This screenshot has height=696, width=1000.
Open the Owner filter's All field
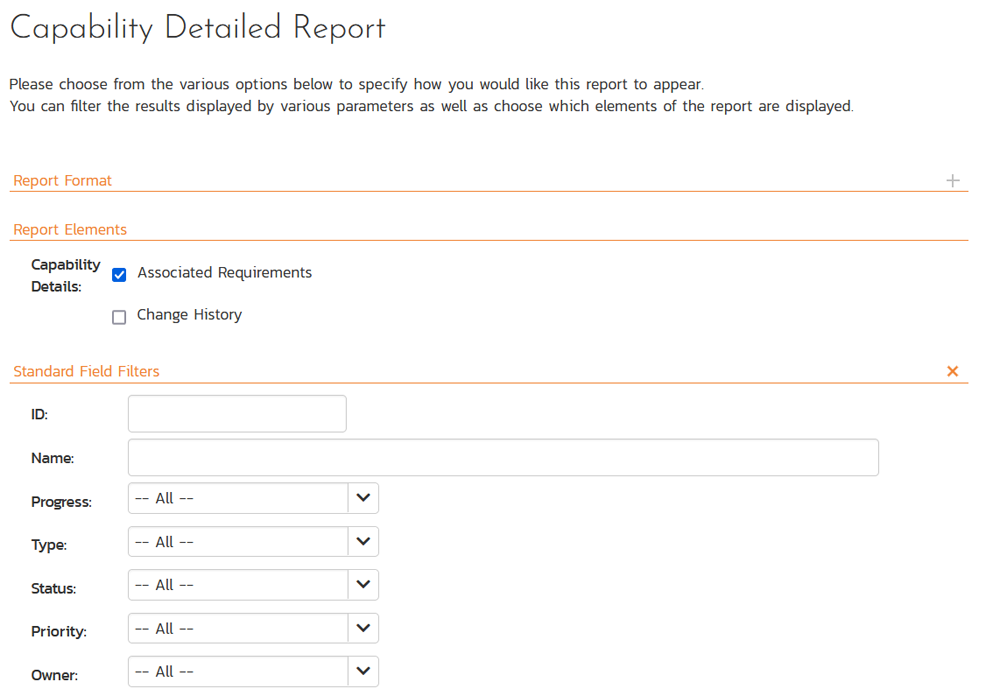coord(238,672)
